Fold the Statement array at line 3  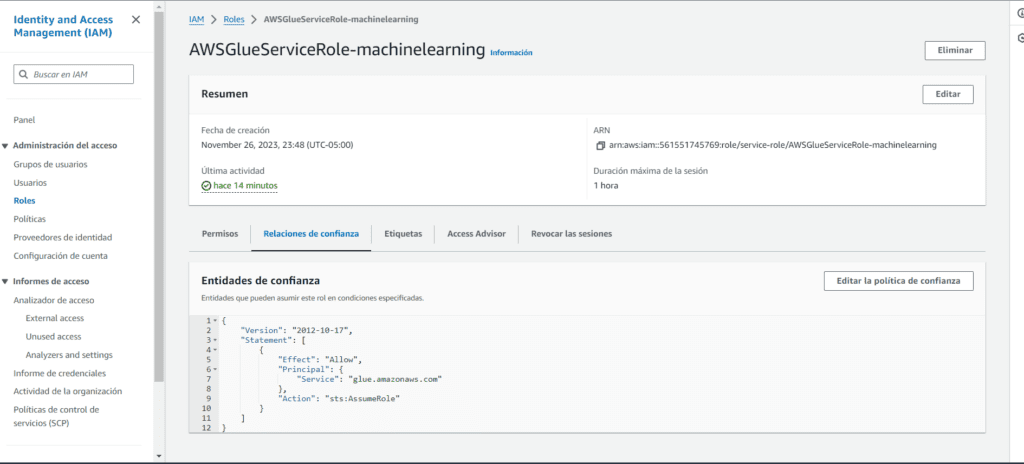[215, 340]
